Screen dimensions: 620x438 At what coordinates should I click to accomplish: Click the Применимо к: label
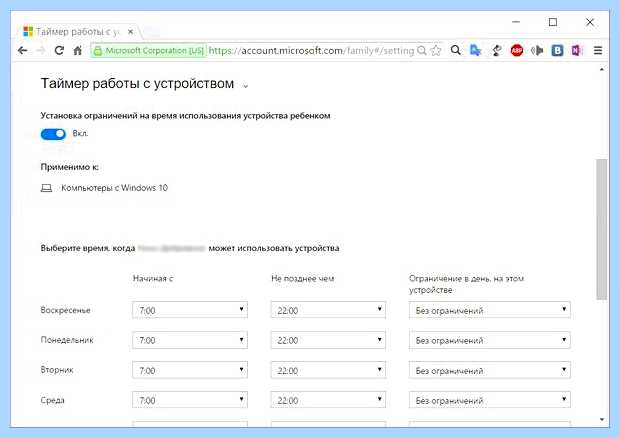70,167
